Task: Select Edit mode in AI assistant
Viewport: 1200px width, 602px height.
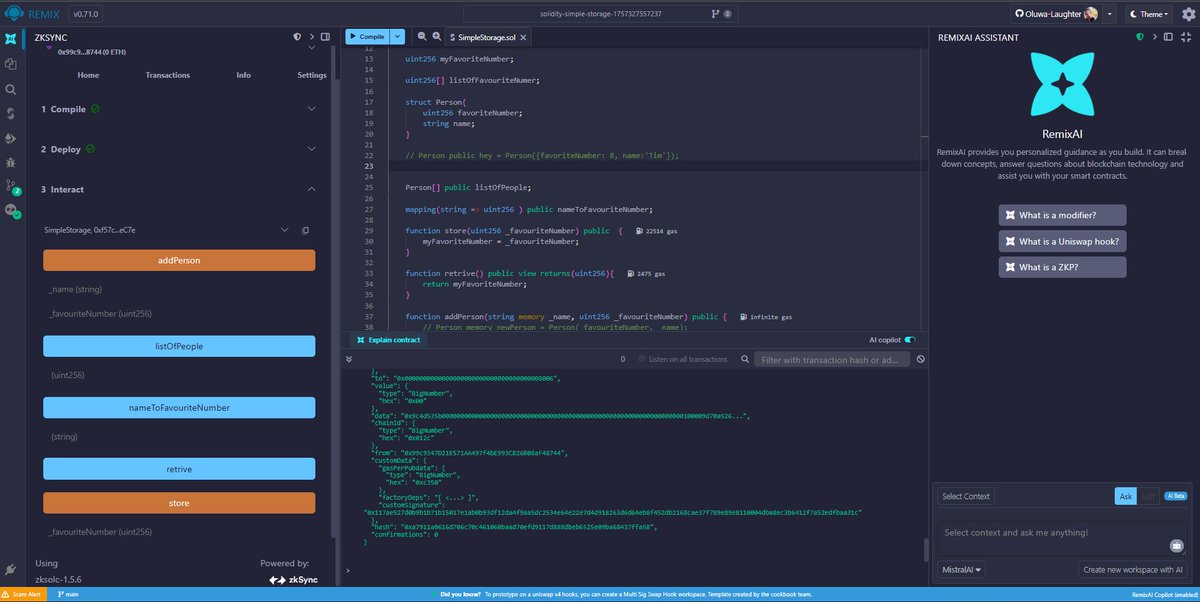Action: pos(1148,496)
